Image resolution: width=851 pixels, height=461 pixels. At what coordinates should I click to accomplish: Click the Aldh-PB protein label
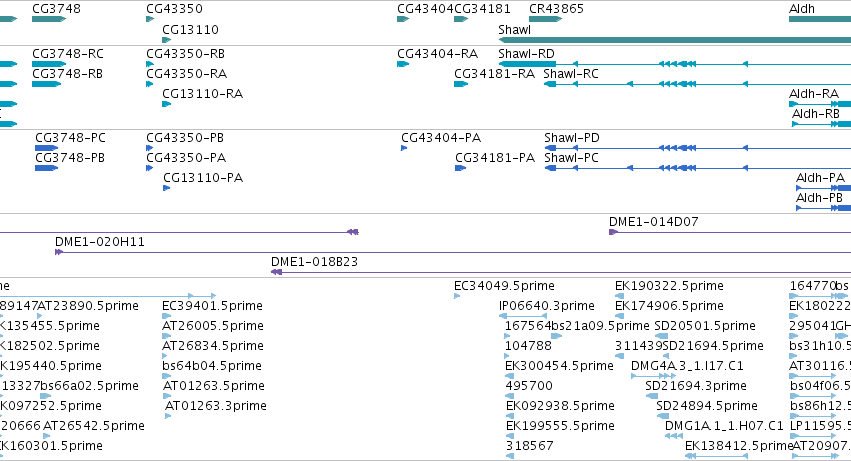point(819,198)
